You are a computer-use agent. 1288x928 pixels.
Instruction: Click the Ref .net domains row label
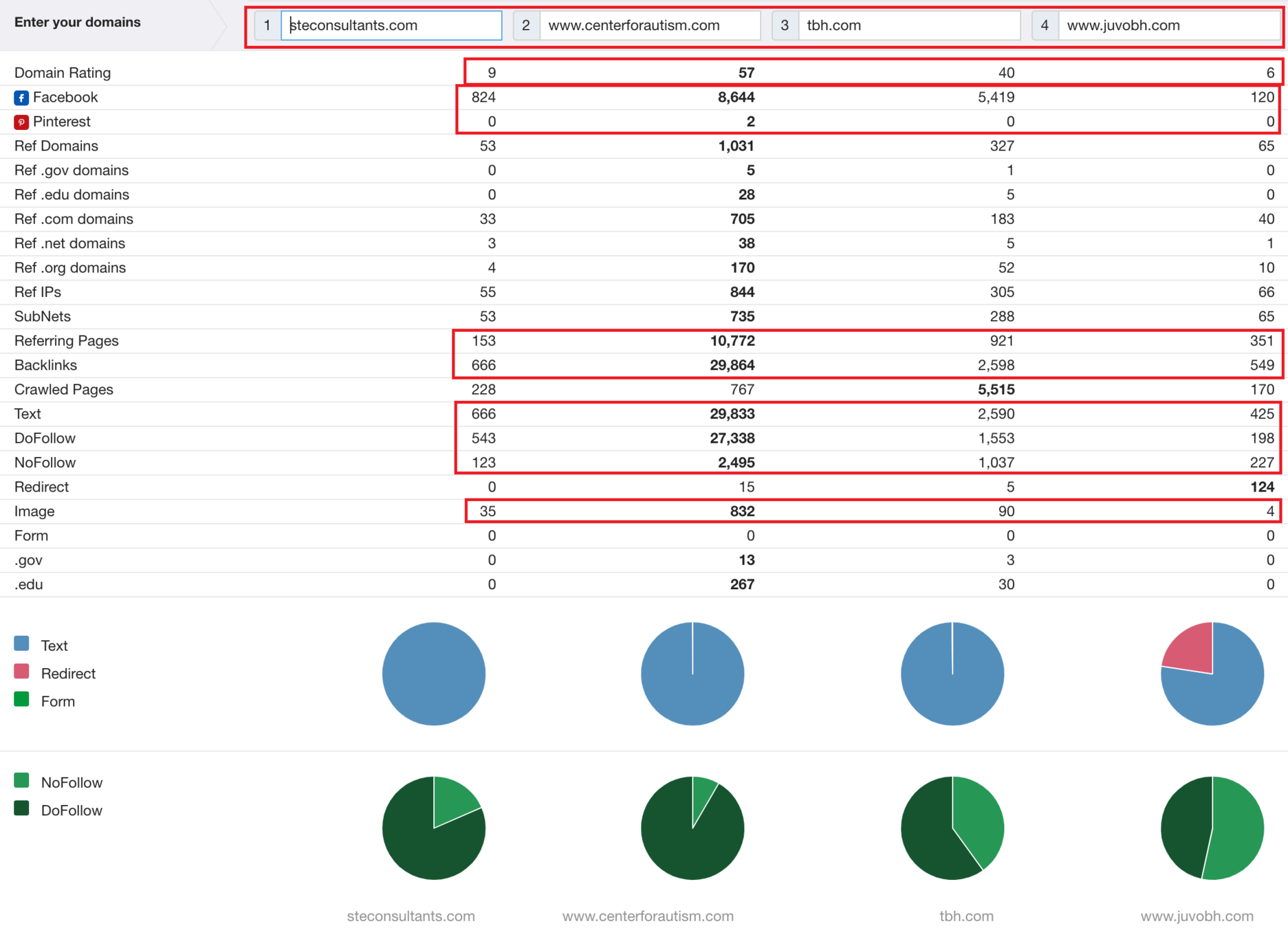(x=69, y=243)
